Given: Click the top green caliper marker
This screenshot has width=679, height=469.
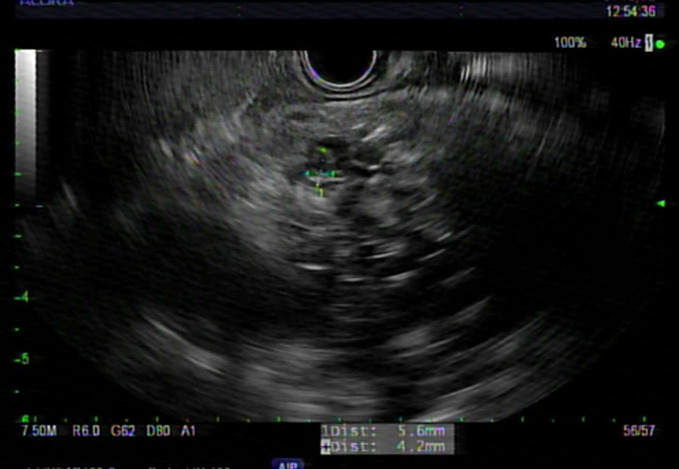Looking at the screenshot, I should click(x=322, y=151).
